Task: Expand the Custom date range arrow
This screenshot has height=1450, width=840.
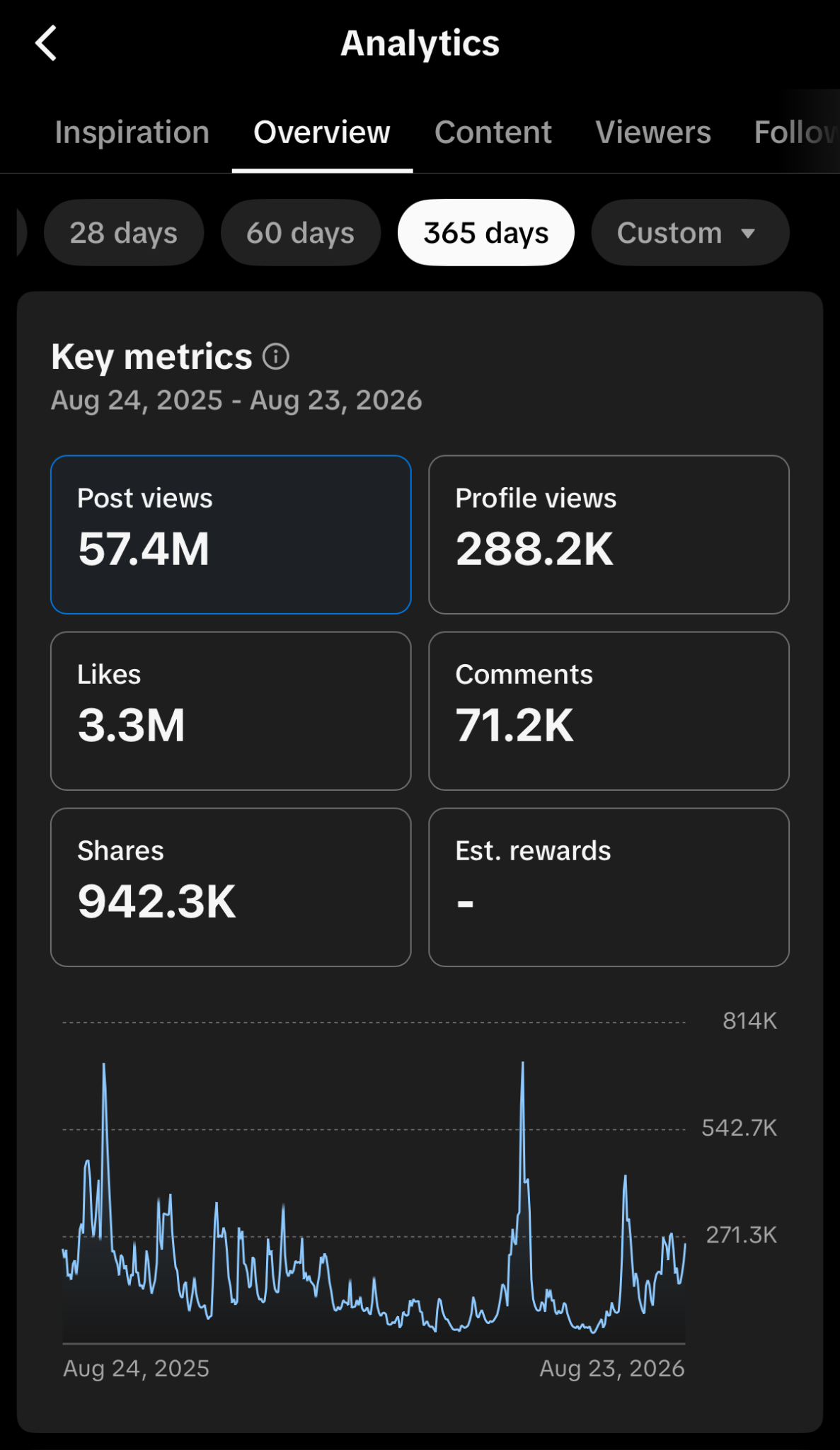Action: pyautogui.click(x=748, y=233)
